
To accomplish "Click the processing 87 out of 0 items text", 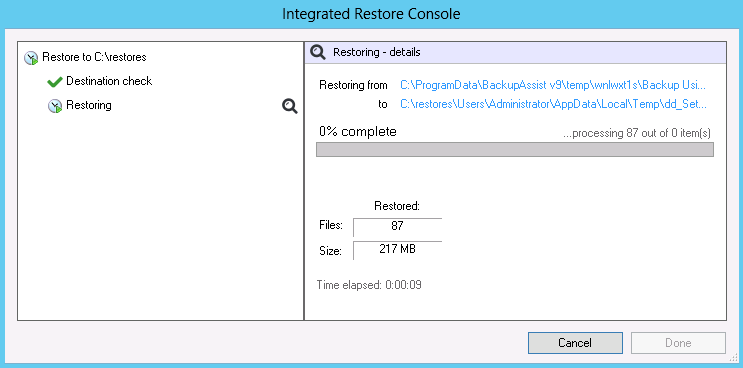I will click(637, 134).
